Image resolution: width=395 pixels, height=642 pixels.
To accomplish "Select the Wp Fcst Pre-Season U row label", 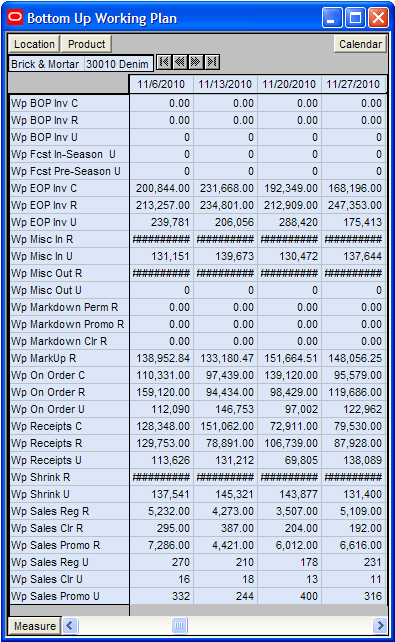I will [x=69, y=171].
